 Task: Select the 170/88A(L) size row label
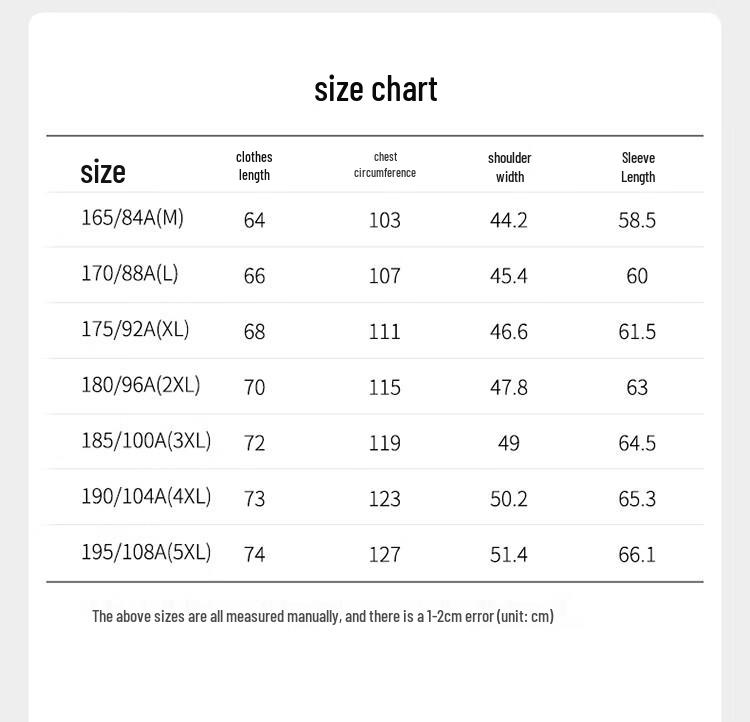[130, 274]
